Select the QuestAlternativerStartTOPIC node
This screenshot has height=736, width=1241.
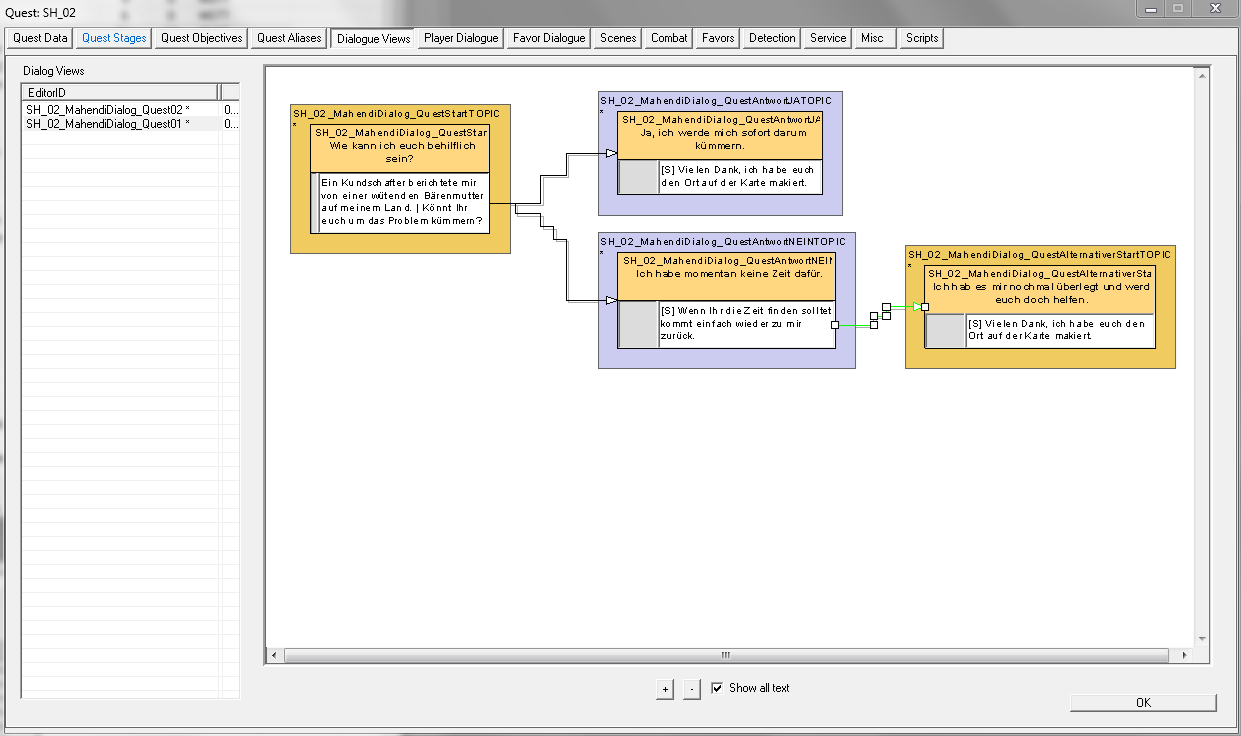tap(1040, 256)
